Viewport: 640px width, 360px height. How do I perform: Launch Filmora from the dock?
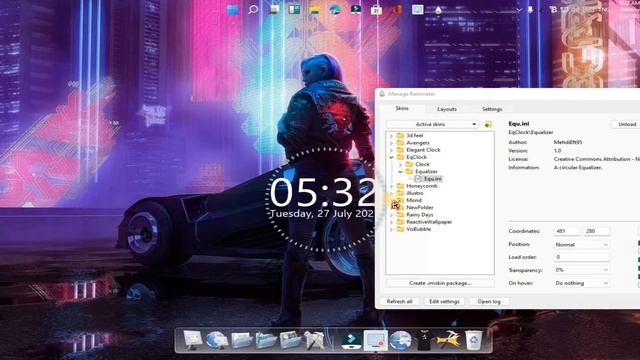coord(351,340)
